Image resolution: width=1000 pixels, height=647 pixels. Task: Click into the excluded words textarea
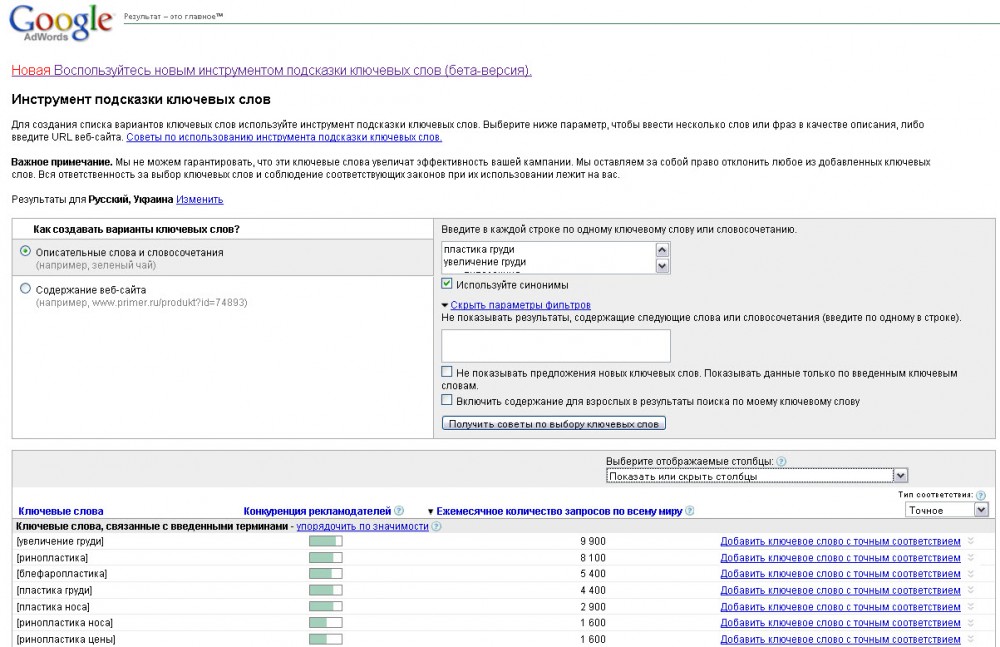(x=555, y=346)
